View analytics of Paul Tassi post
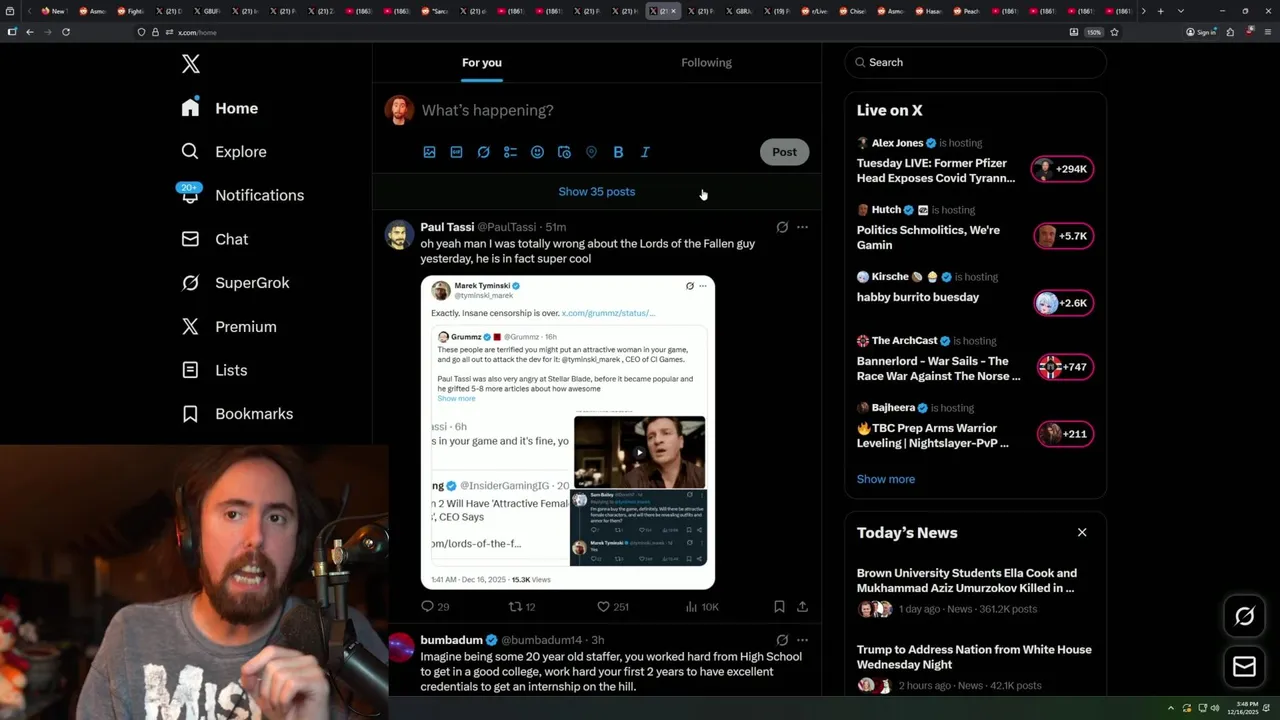Viewport: 1280px width, 720px height. [702, 606]
